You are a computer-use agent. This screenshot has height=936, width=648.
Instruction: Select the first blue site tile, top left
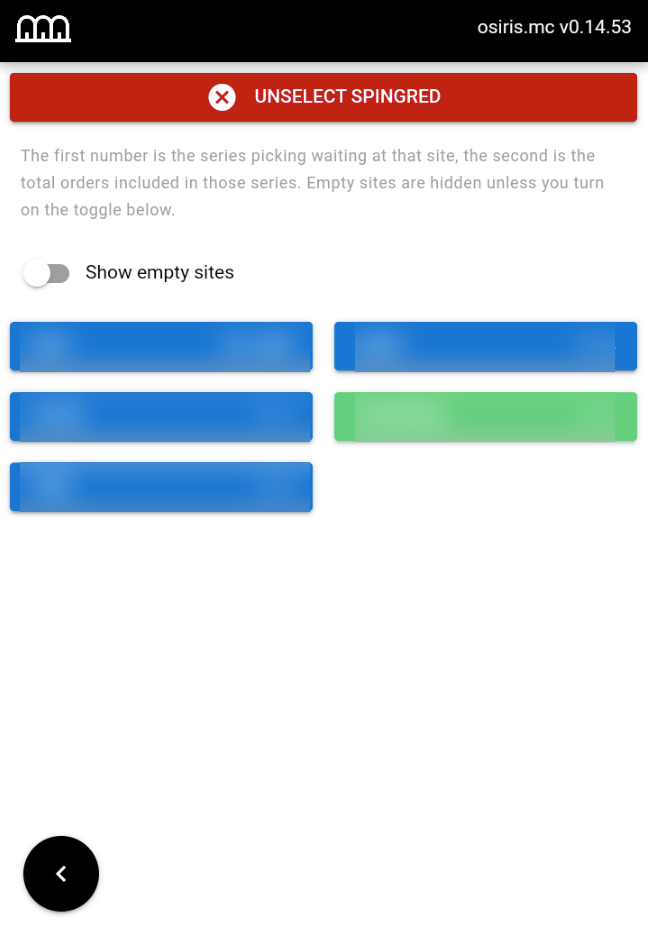pos(161,347)
